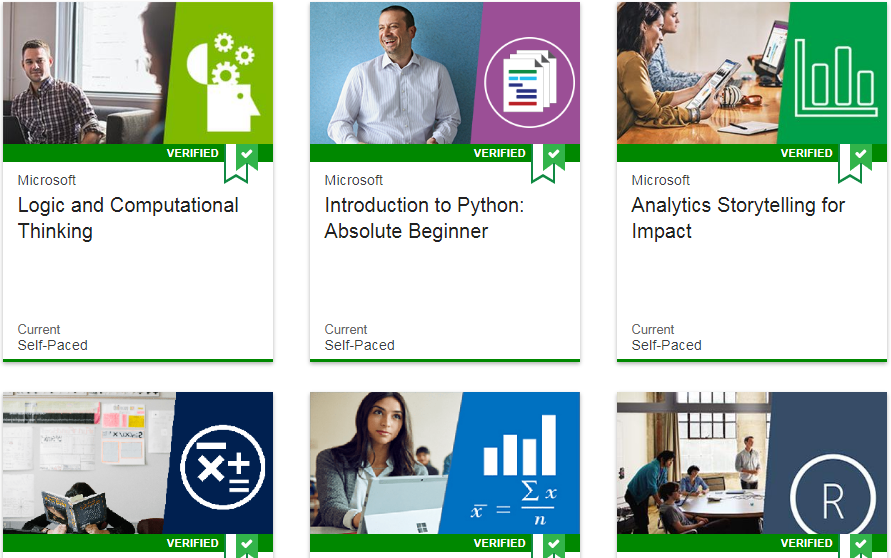Click the math operators circle icon
The height and width of the screenshot is (558, 891).
(x=223, y=467)
